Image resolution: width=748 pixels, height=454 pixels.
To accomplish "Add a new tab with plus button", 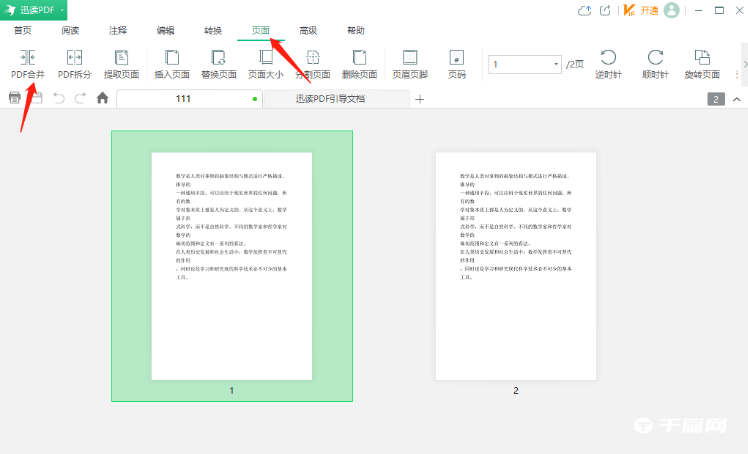I will tap(419, 99).
